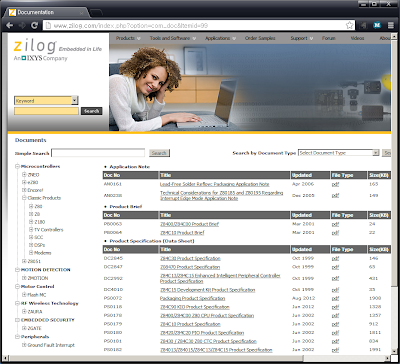Open the Z80 CPU Product Specification link
The height and width of the screenshot is (364, 400).
click(x=207, y=316)
